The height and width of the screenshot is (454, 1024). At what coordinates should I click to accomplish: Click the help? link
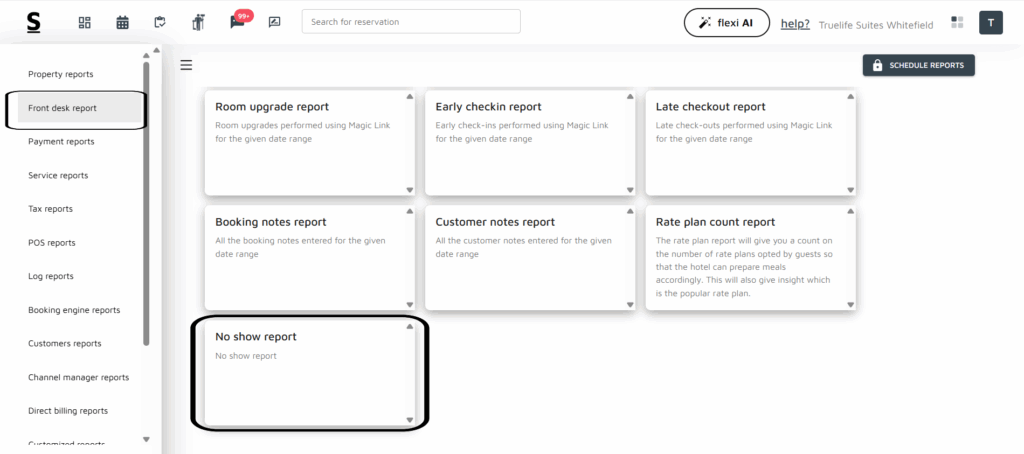[795, 24]
